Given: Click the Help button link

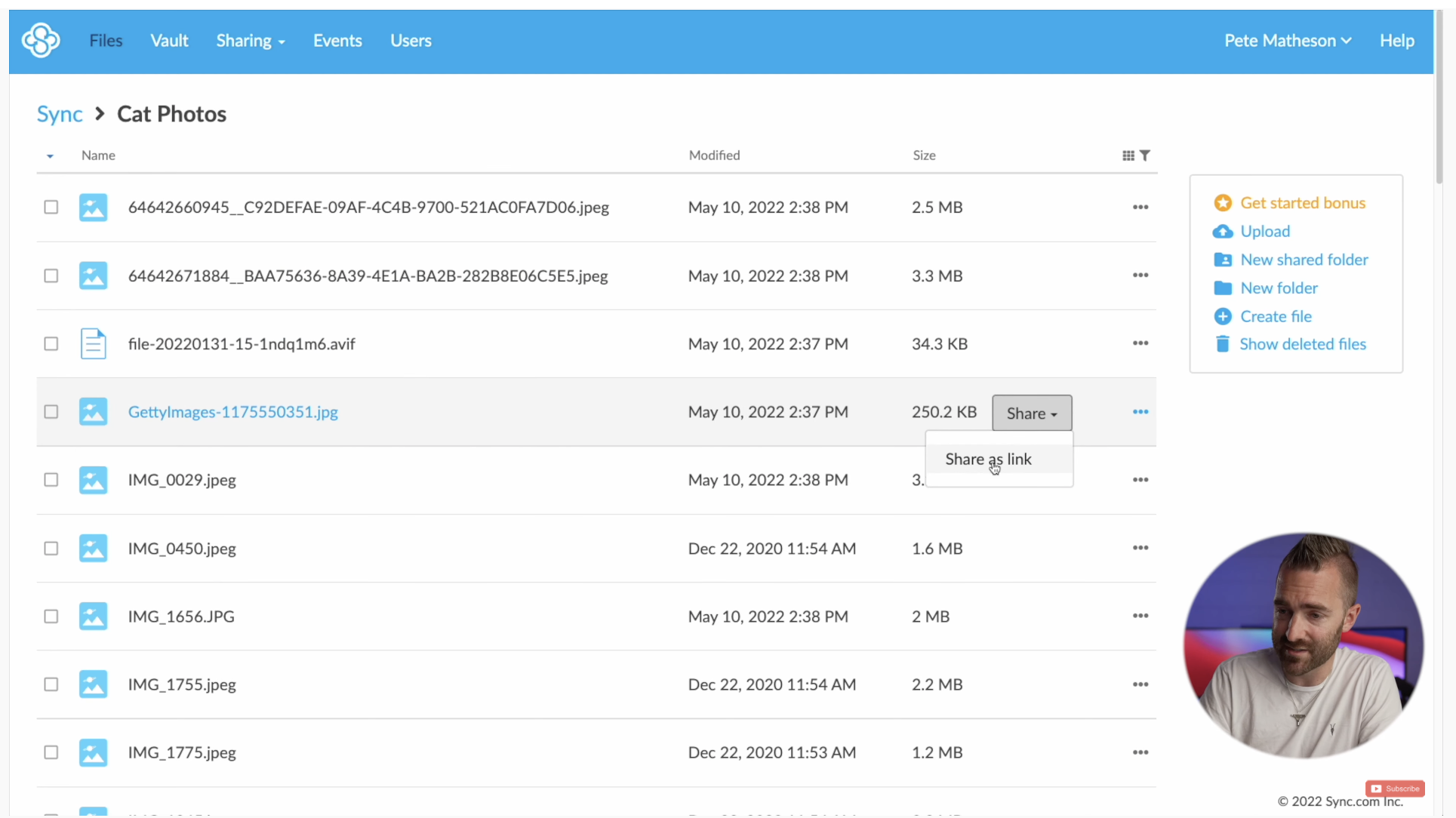Looking at the screenshot, I should point(1397,41).
